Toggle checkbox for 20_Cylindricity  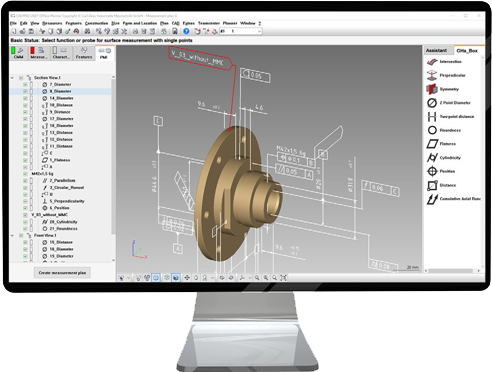click(25, 222)
